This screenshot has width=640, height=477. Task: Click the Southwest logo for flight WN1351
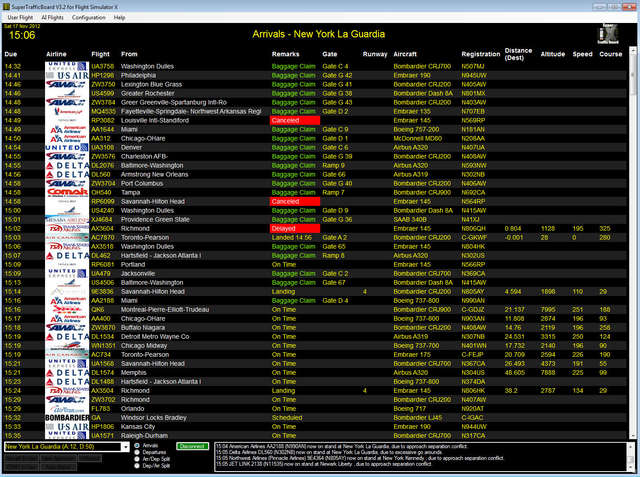(x=67, y=346)
